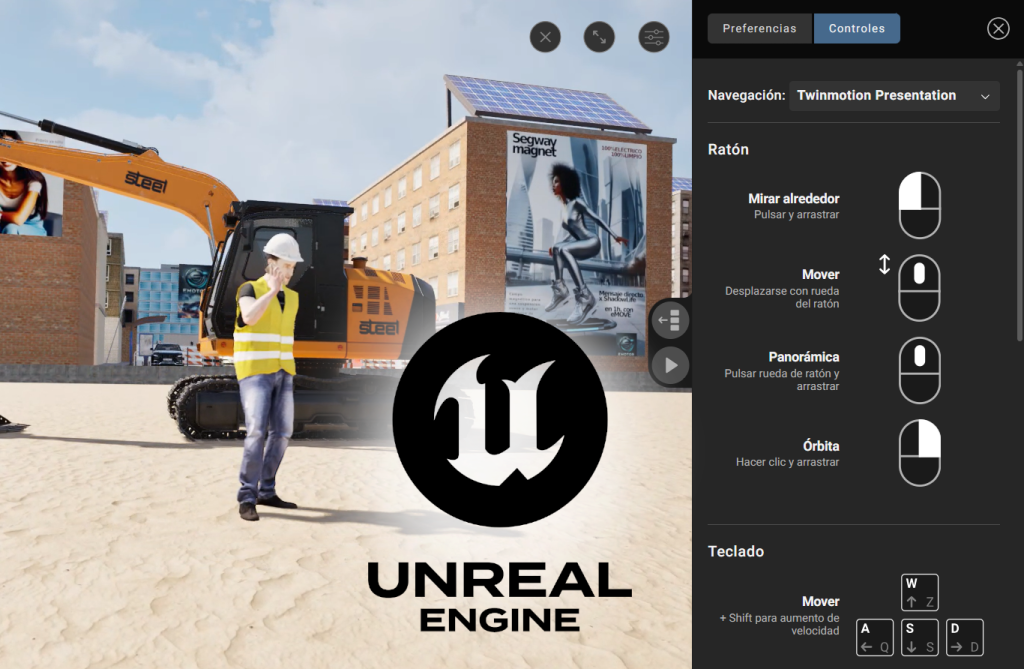
Task: Click the W forward key button
Action: (x=919, y=592)
